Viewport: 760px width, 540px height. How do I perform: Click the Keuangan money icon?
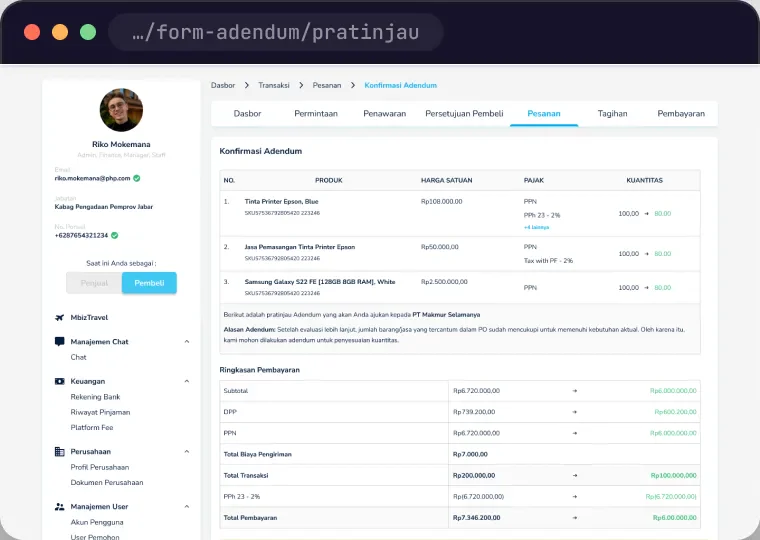click(x=60, y=381)
